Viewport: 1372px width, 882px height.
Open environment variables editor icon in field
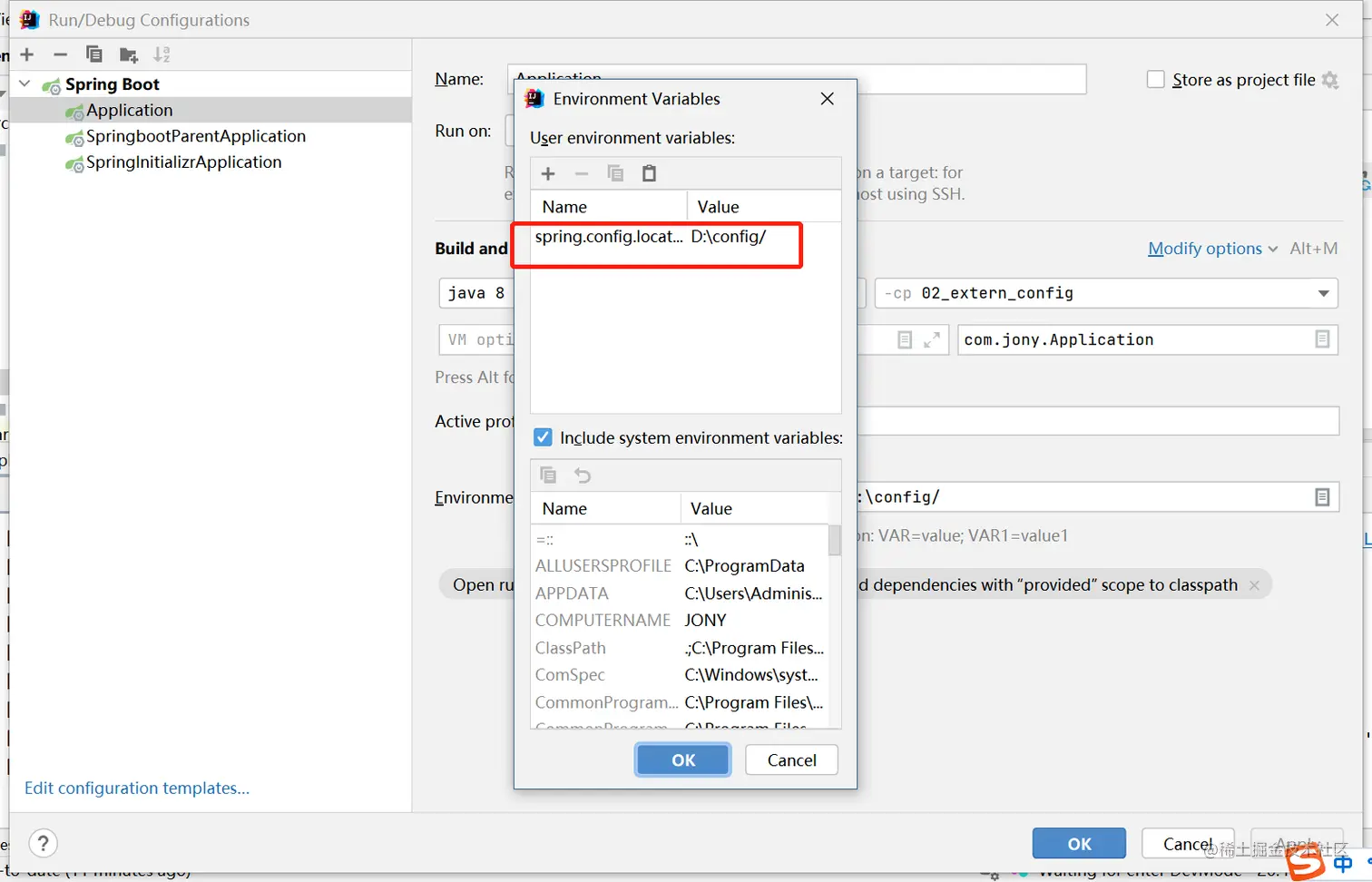pos(1322,497)
